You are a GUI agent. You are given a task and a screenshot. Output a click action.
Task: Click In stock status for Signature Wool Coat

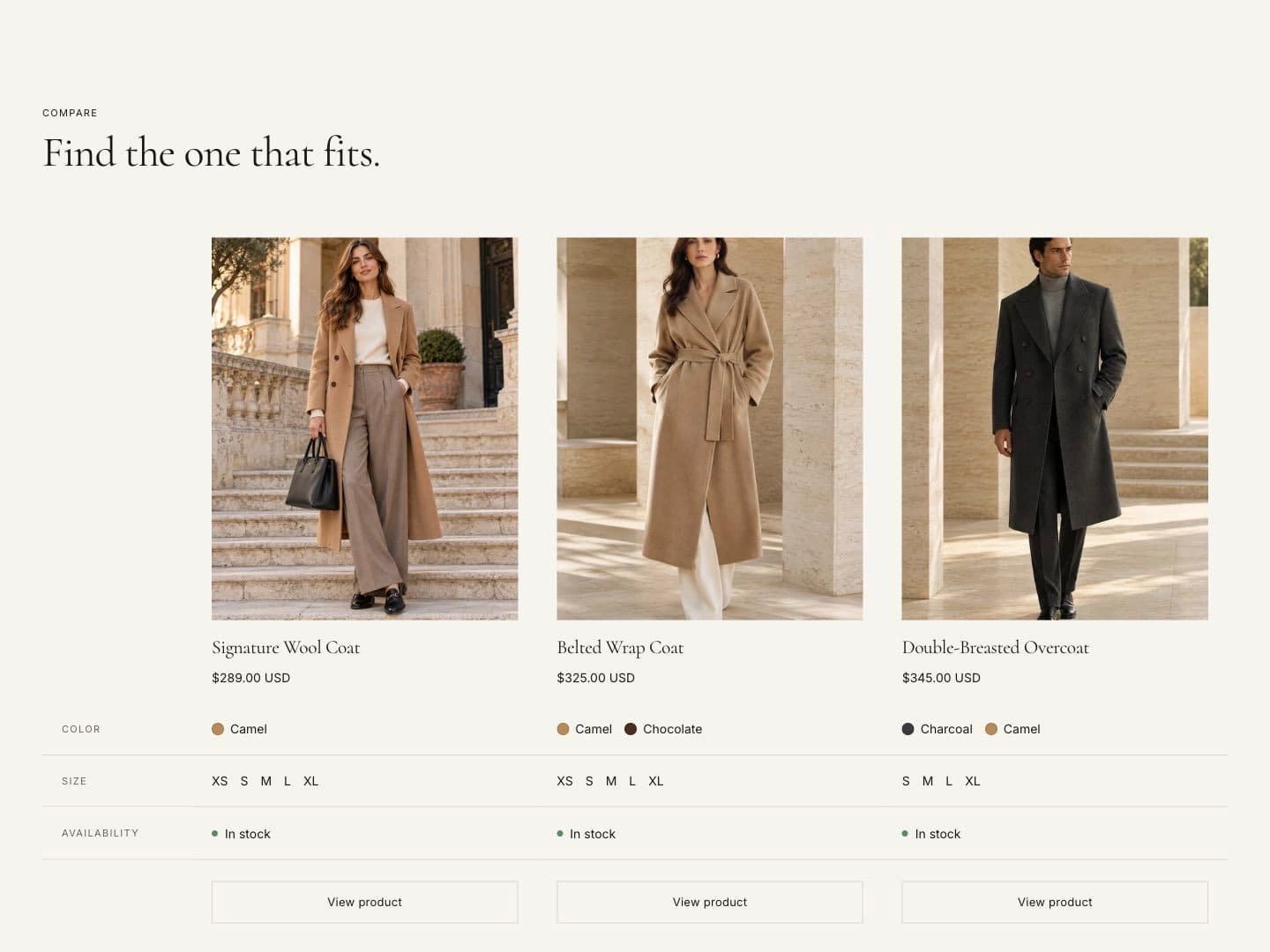coord(241,834)
